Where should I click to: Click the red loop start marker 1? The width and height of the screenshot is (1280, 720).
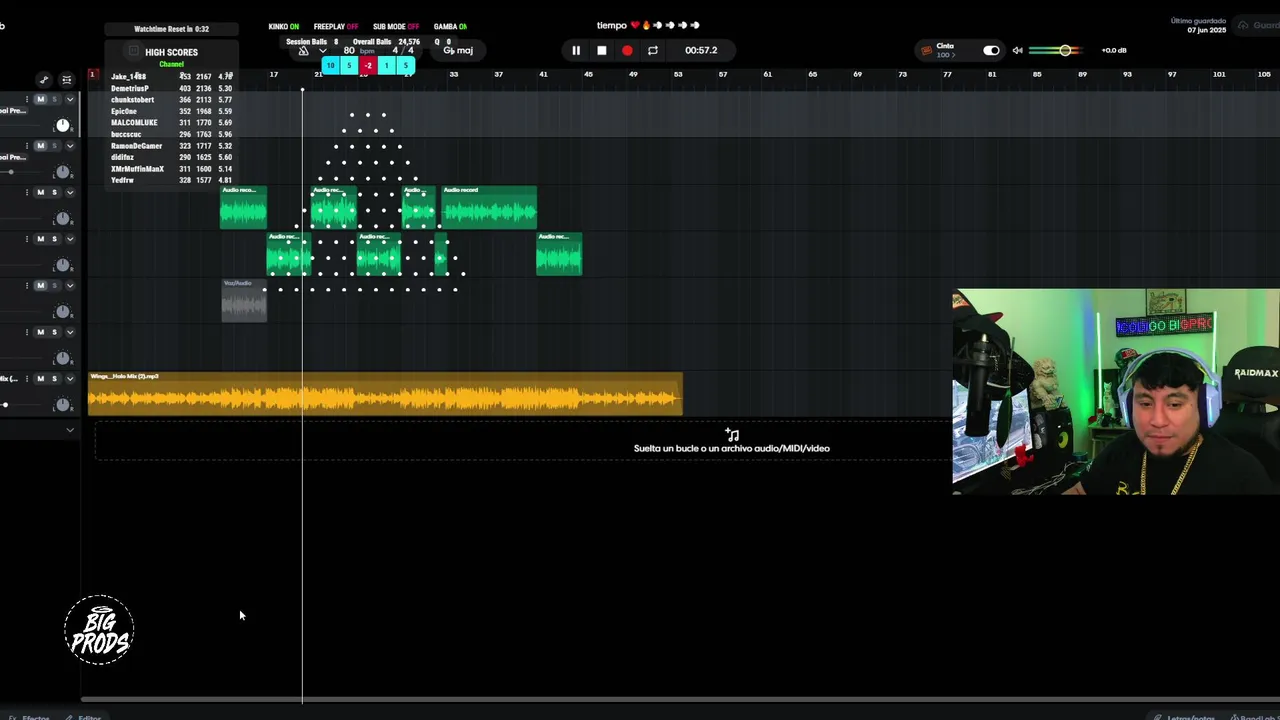pos(92,75)
